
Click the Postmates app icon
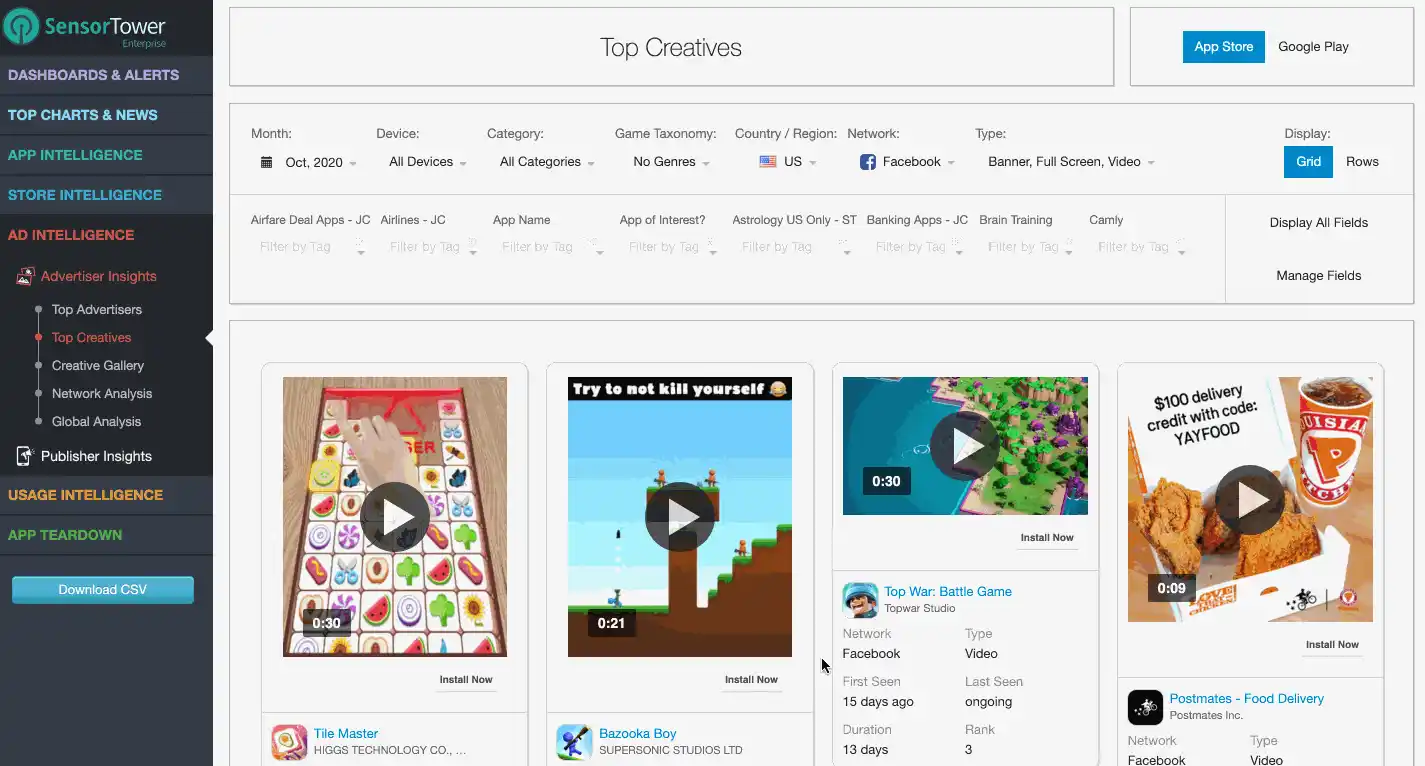click(x=1145, y=707)
